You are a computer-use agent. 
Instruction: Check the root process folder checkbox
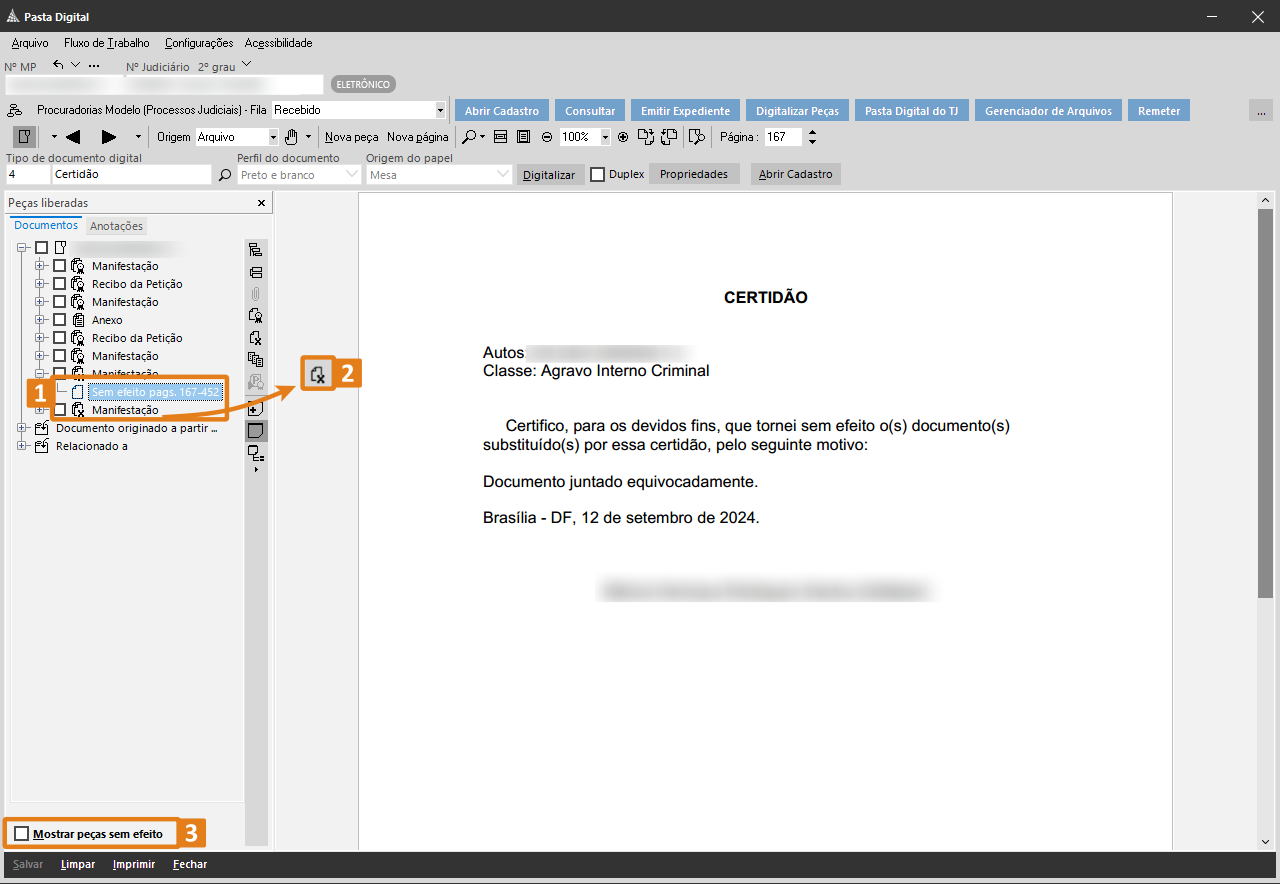[x=41, y=247]
